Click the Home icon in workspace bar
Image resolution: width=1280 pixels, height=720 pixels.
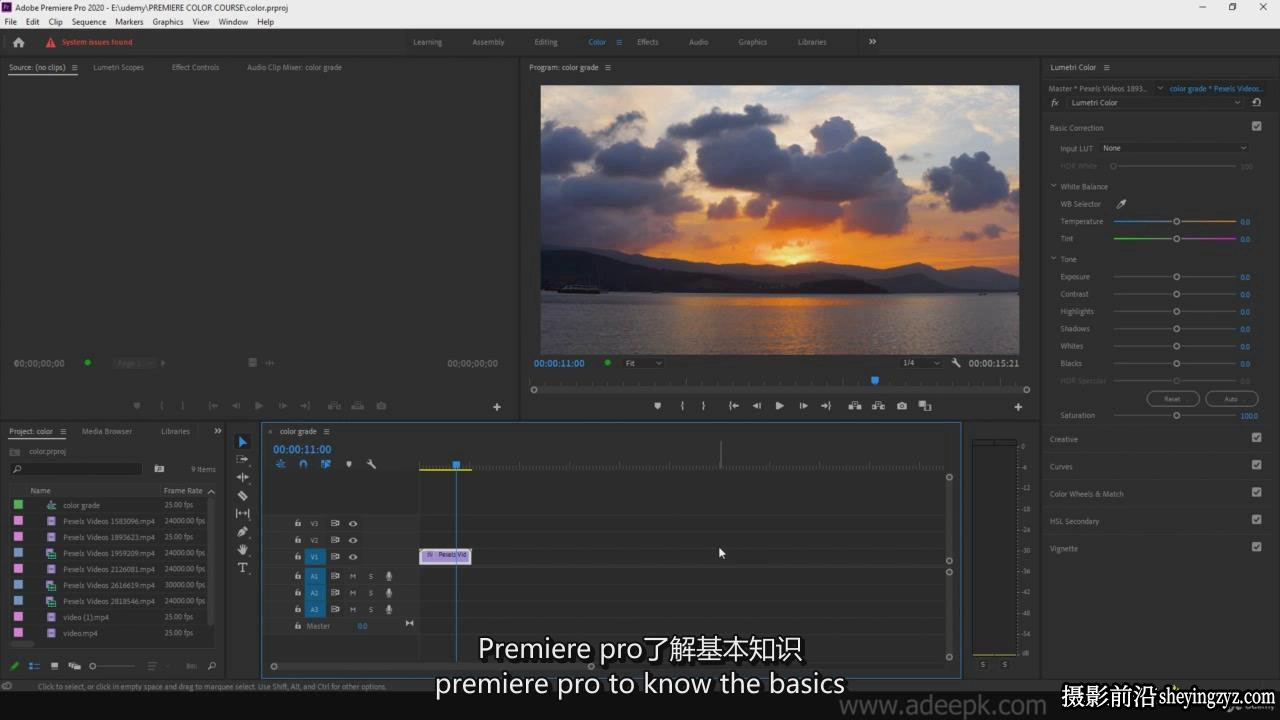click(18, 42)
